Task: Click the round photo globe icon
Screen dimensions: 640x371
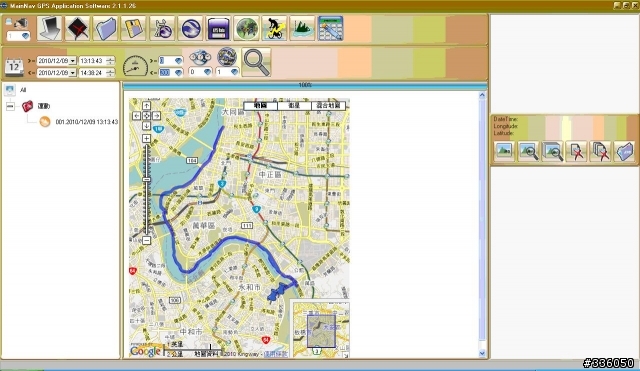Action: [247, 29]
